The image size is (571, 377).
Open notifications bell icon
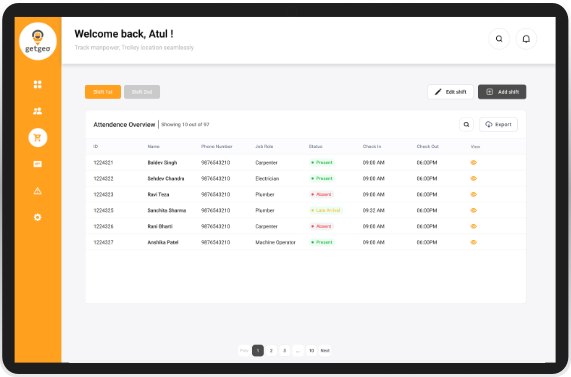pyautogui.click(x=526, y=39)
